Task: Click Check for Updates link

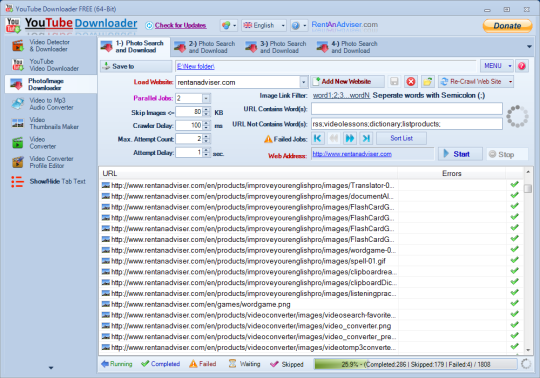Action: coord(180,25)
